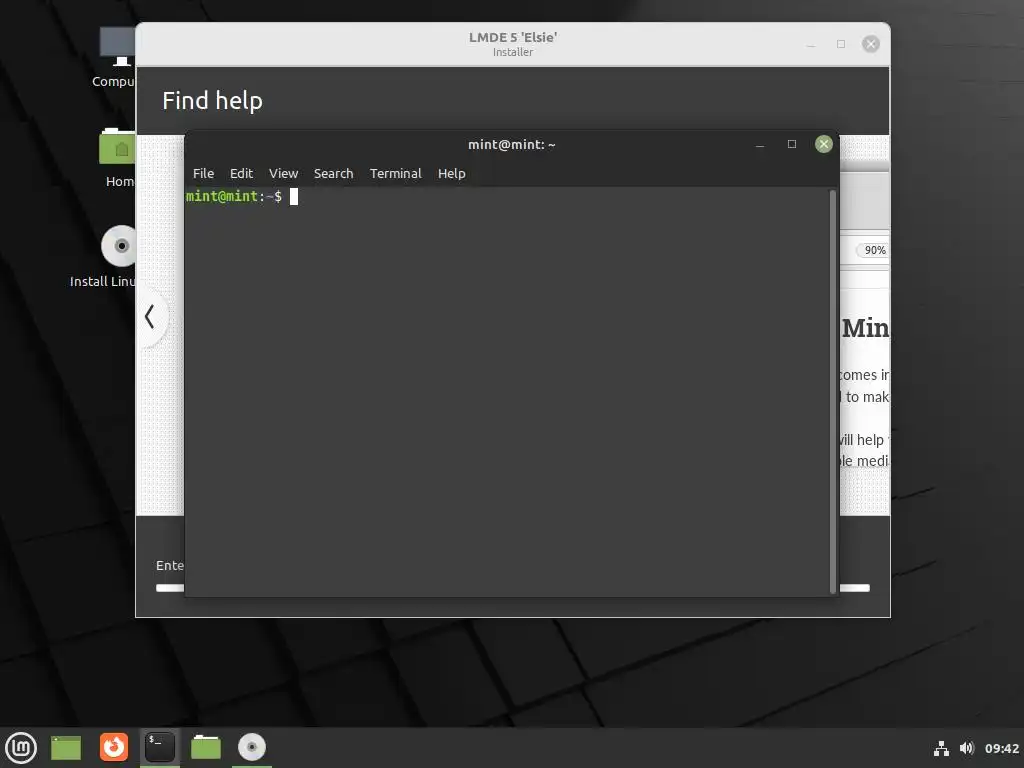This screenshot has width=1024, height=768.
Task: Open the File menu in terminal
Action: 203,174
